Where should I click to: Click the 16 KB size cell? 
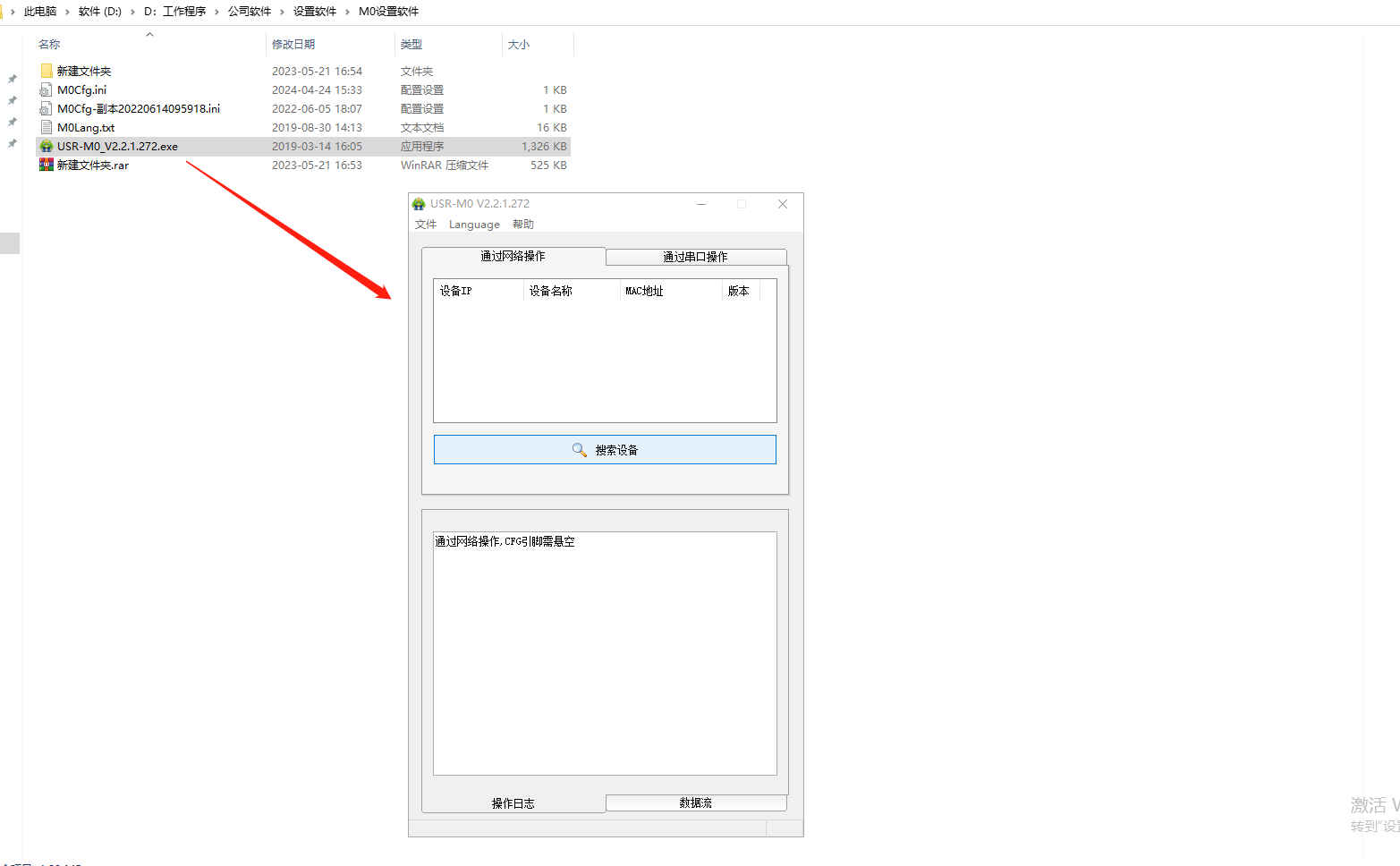click(552, 127)
